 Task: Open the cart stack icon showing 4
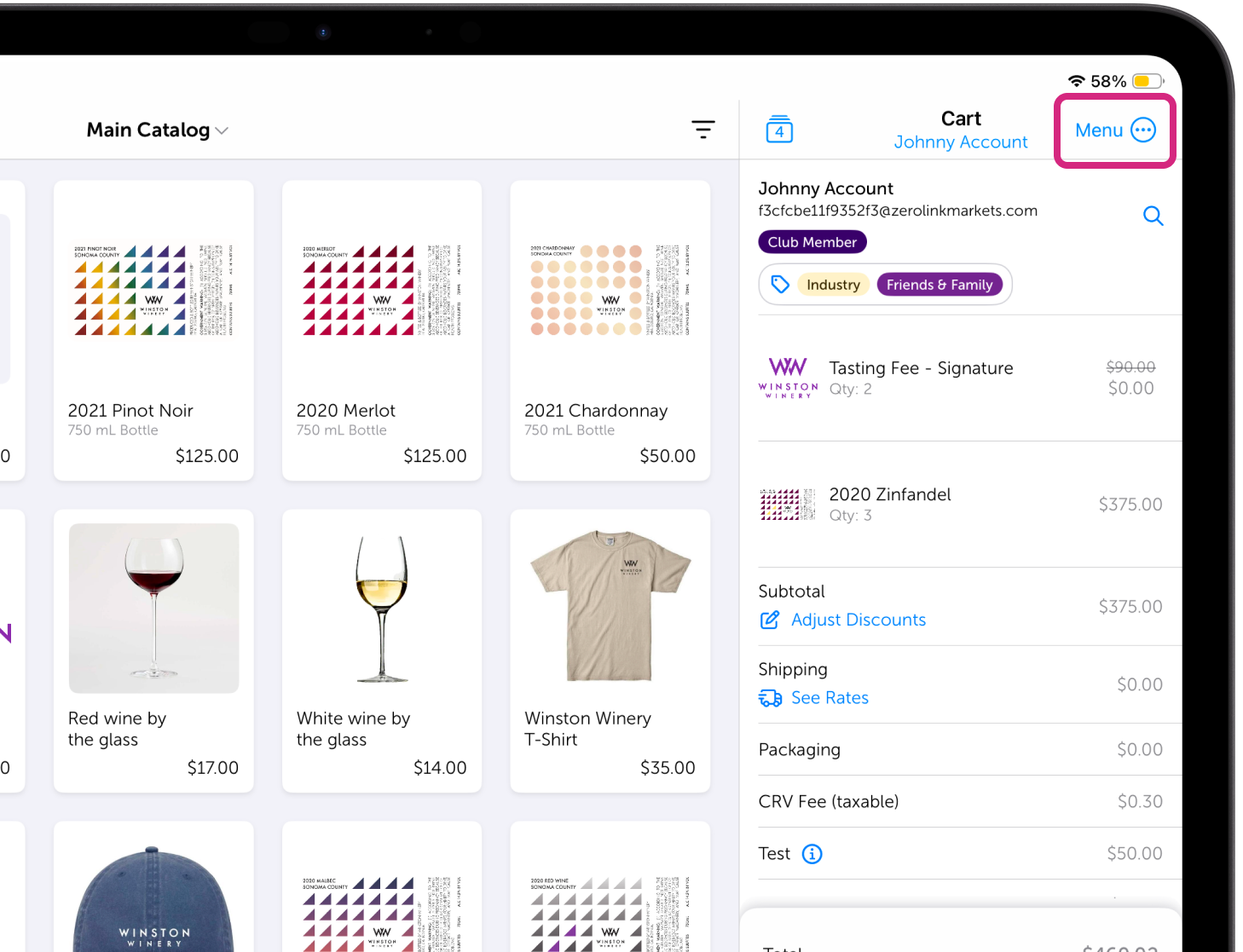(779, 129)
